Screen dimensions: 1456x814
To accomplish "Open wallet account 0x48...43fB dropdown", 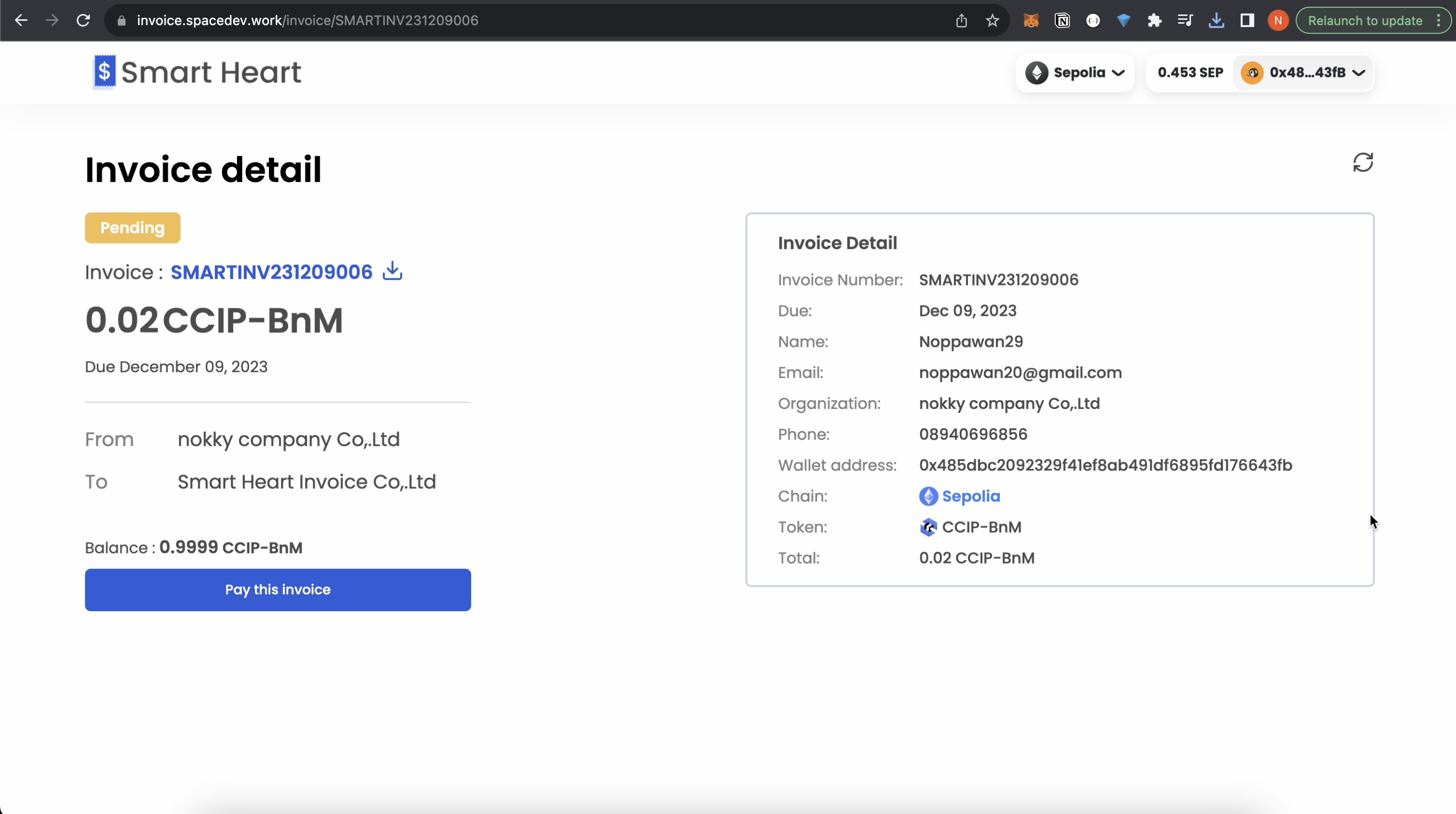I will click(x=1303, y=73).
